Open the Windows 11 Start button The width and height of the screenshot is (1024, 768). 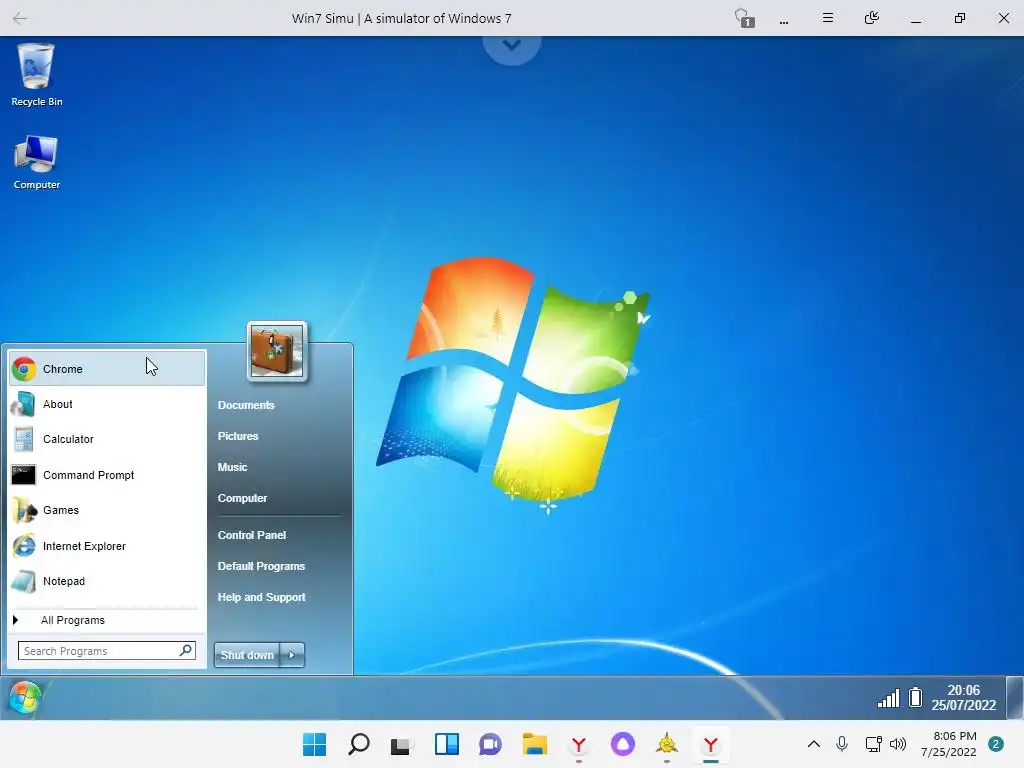(315, 744)
